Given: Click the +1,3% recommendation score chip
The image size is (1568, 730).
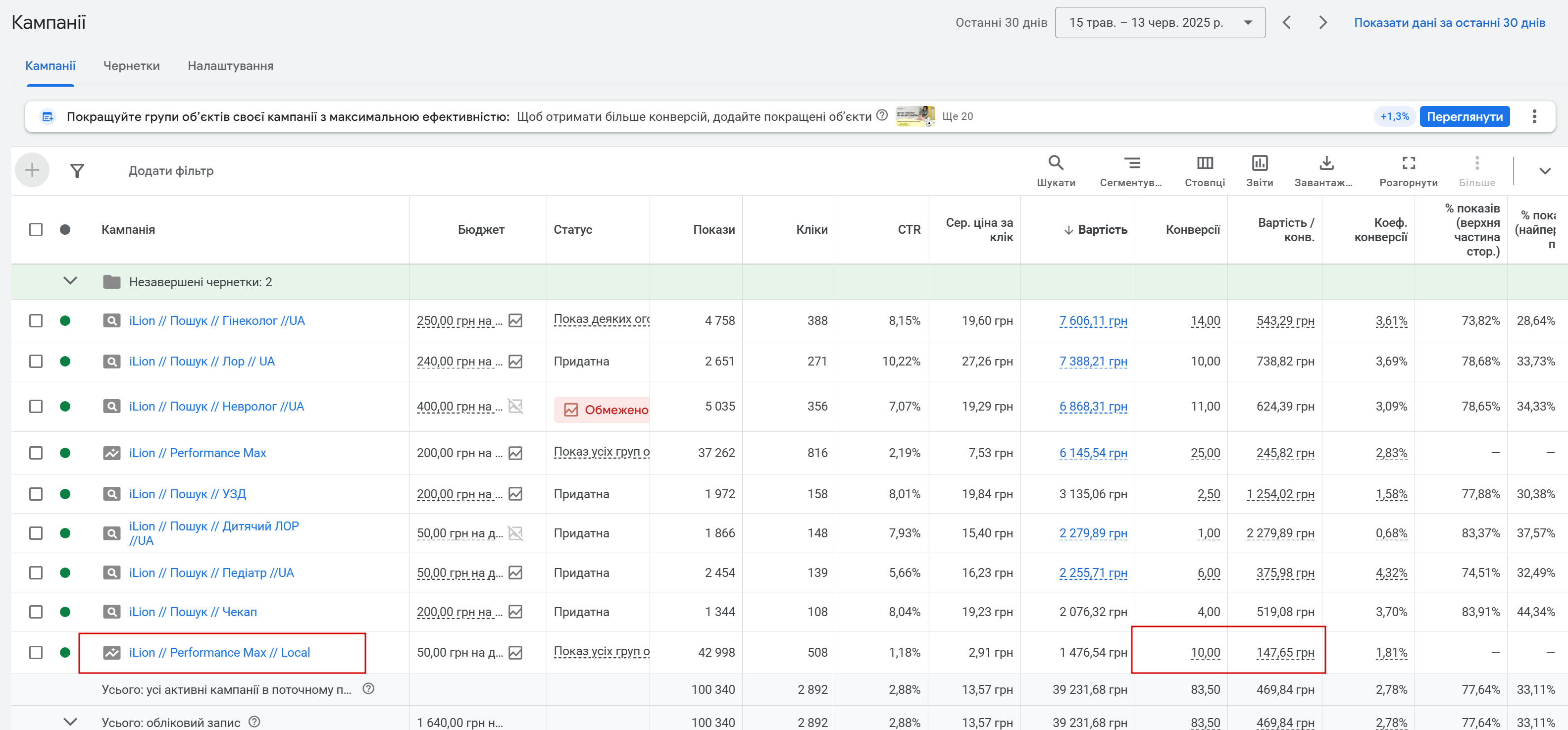Looking at the screenshot, I should (x=1394, y=116).
